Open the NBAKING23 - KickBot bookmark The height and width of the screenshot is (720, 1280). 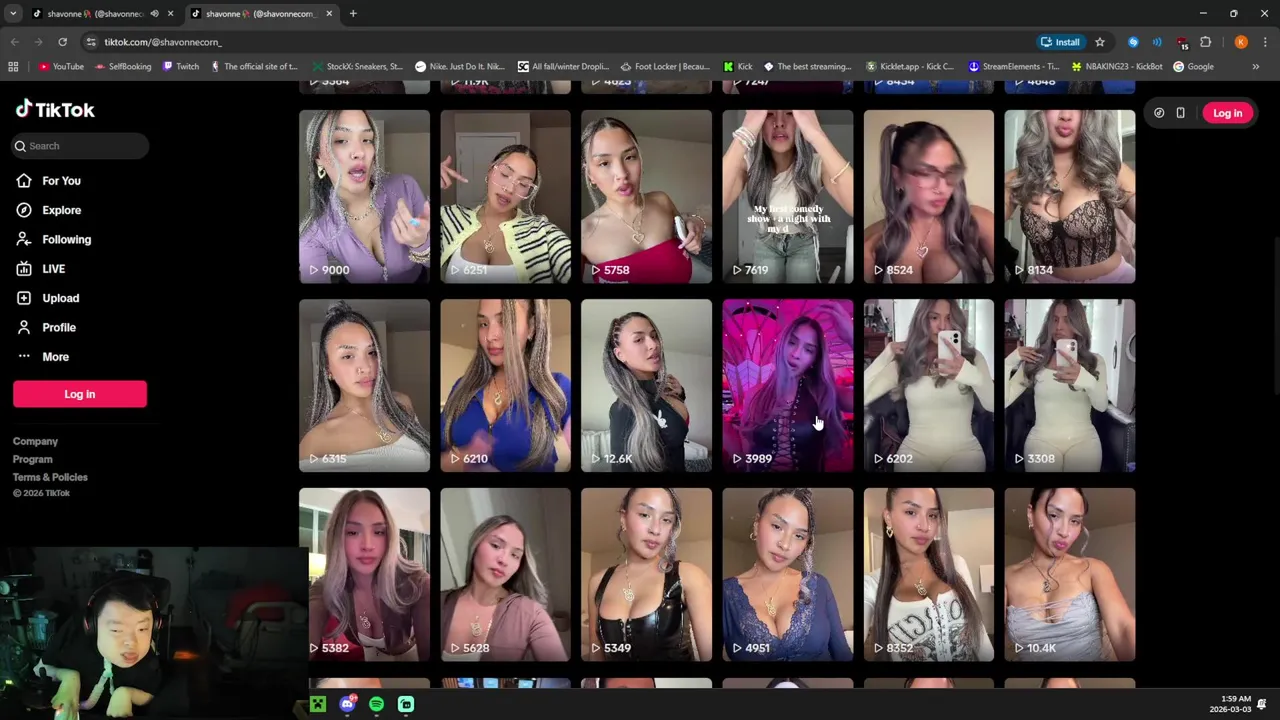click(x=1116, y=67)
